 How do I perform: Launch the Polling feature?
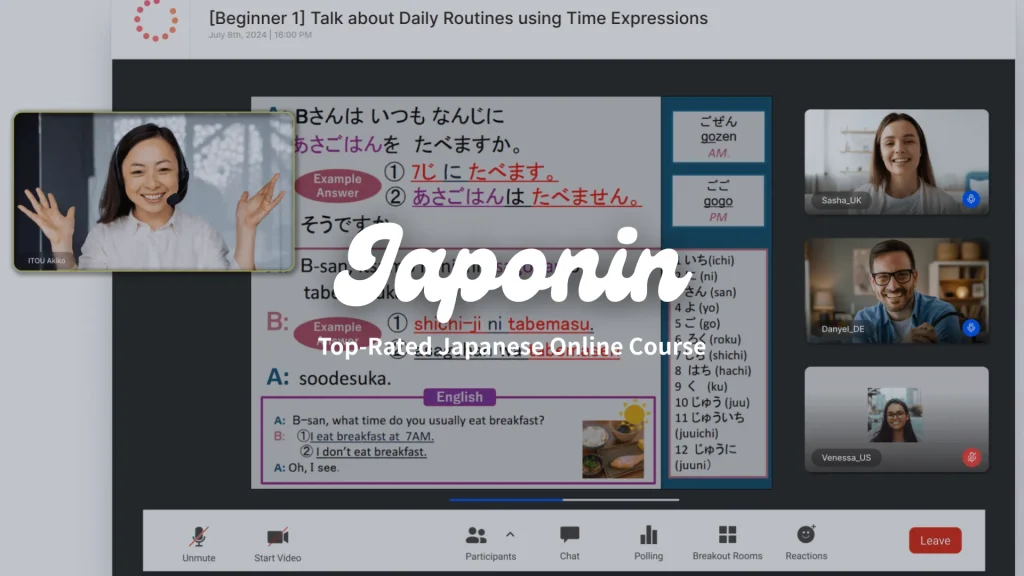(x=647, y=540)
